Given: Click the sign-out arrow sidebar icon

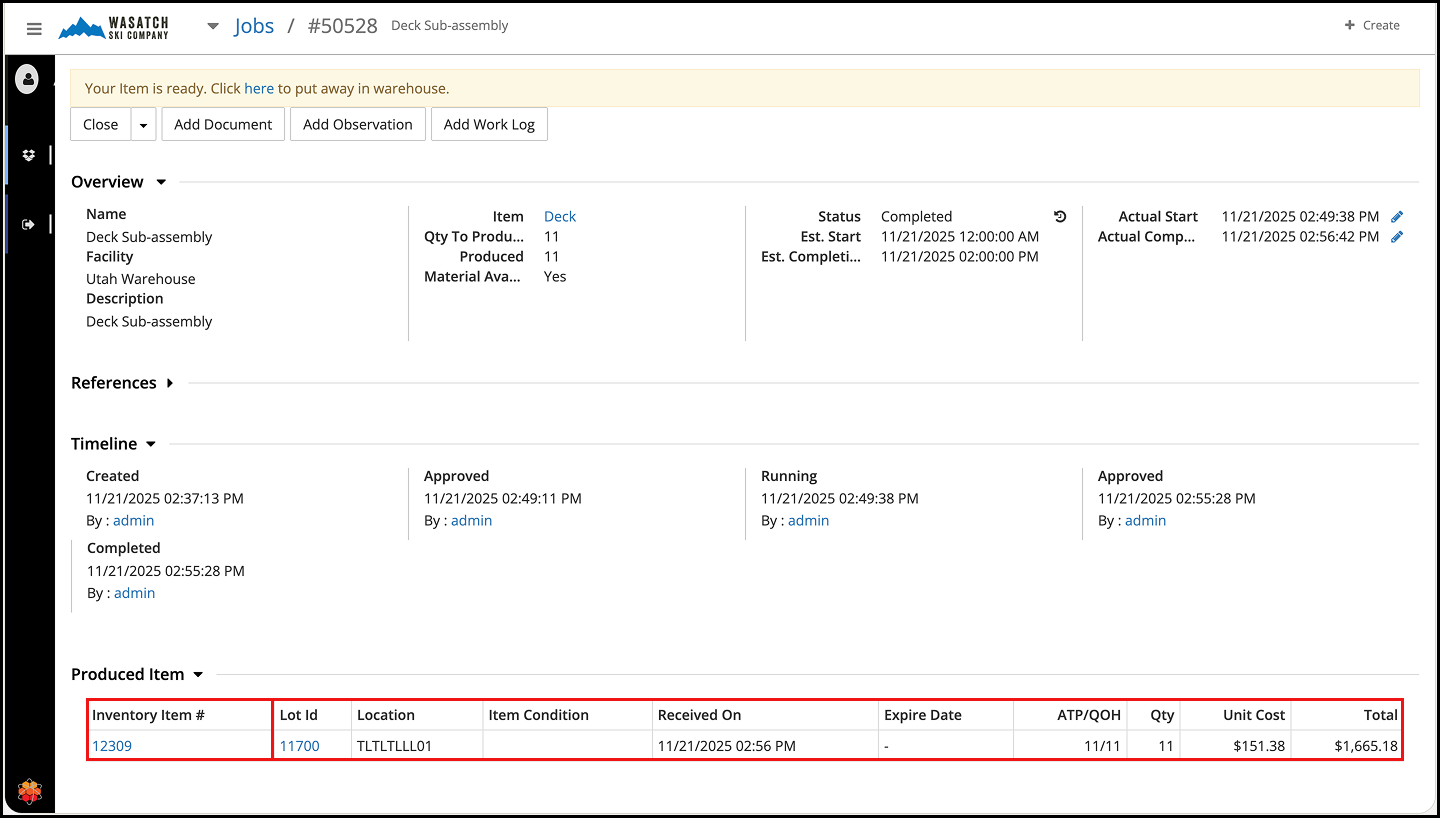Looking at the screenshot, I should pyautogui.click(x=29, y=224).
